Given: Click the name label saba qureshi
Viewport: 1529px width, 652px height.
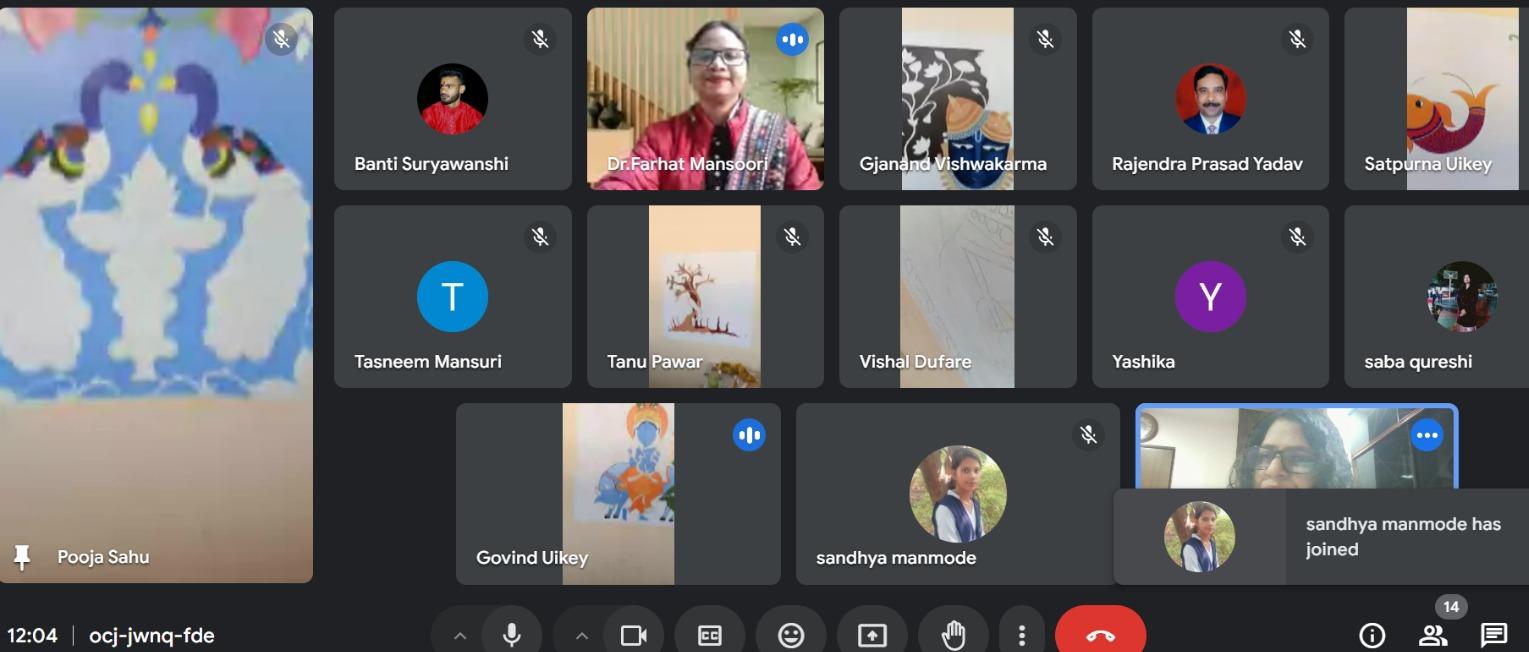Looking at the screenshot, I should click(1418, 362).
